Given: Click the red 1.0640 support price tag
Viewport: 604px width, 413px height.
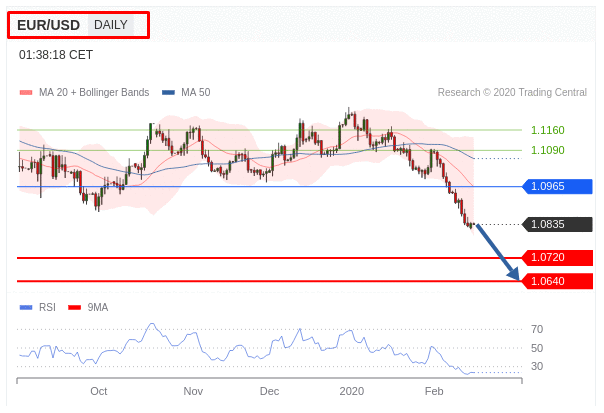Looking at the screenshot, I should [x=557, y=281].
